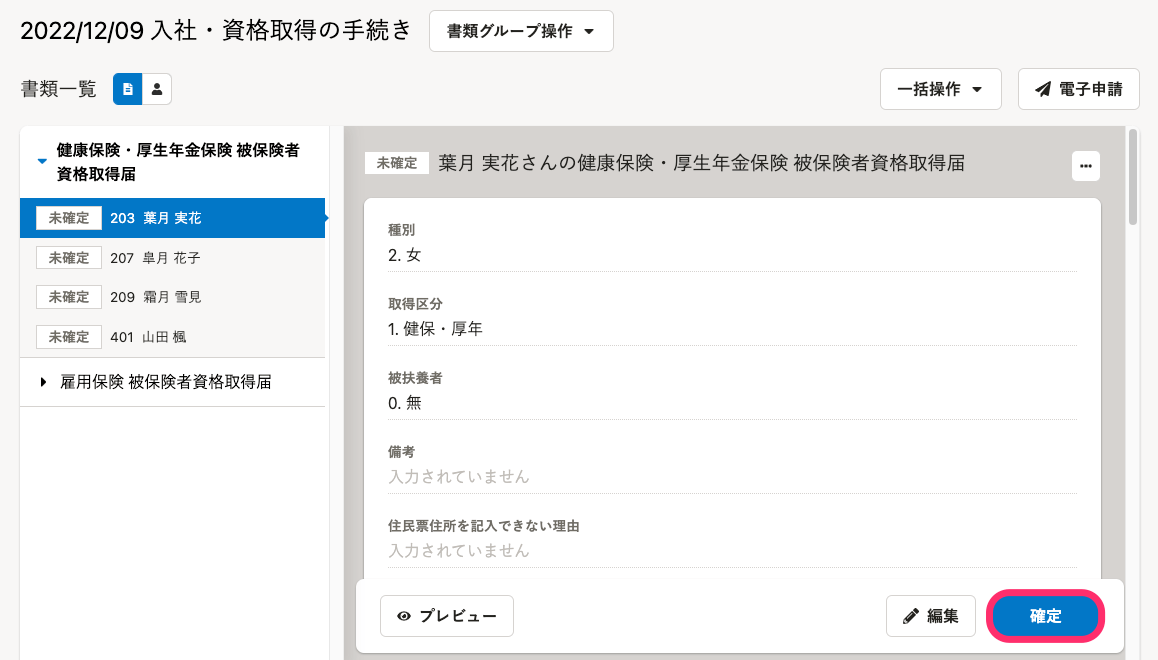Click the 被扶養者 value 0. 無
This screenshot has height=660, width=1158.
coord(405,403)
